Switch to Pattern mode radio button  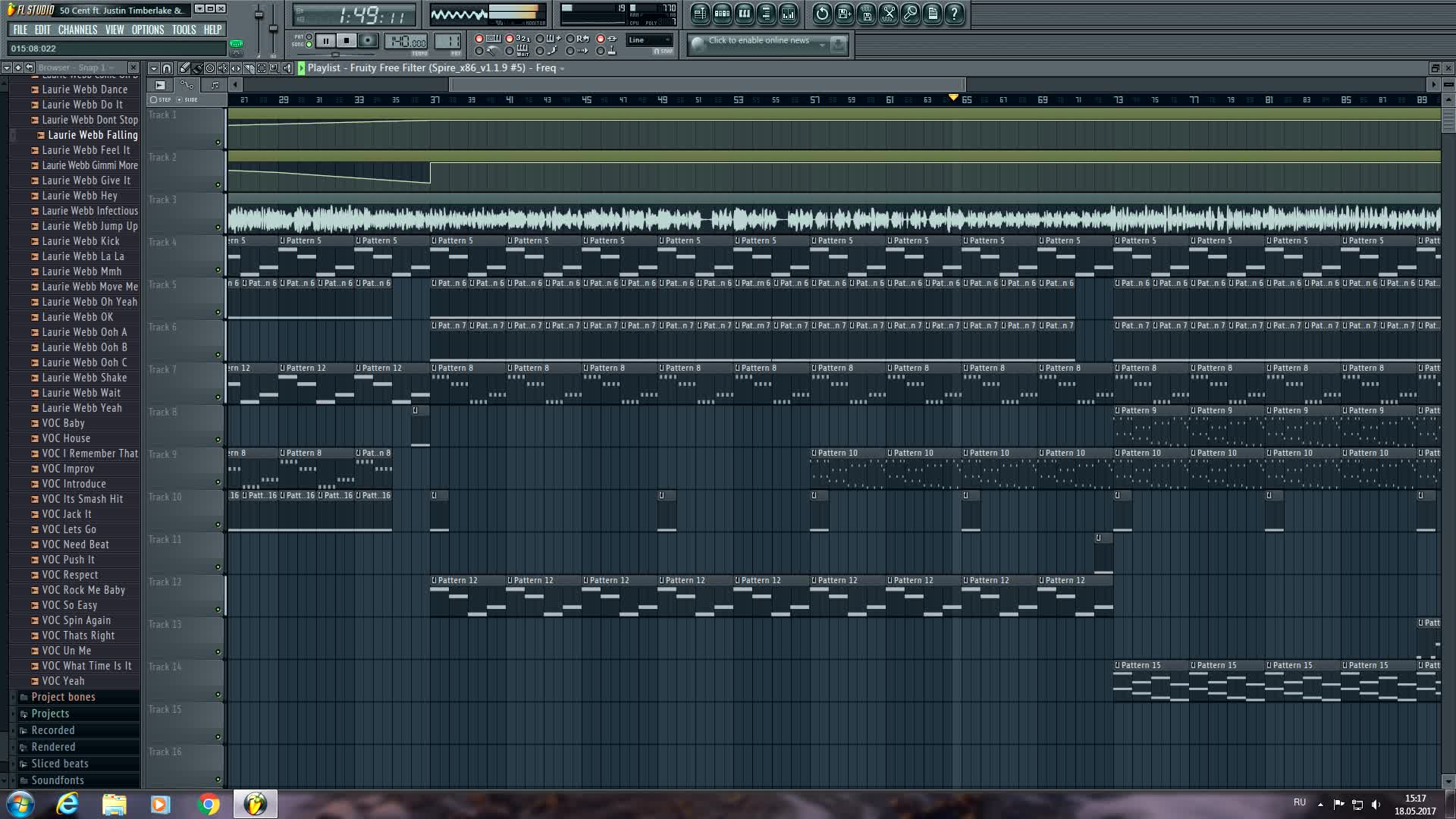[309, 36]
